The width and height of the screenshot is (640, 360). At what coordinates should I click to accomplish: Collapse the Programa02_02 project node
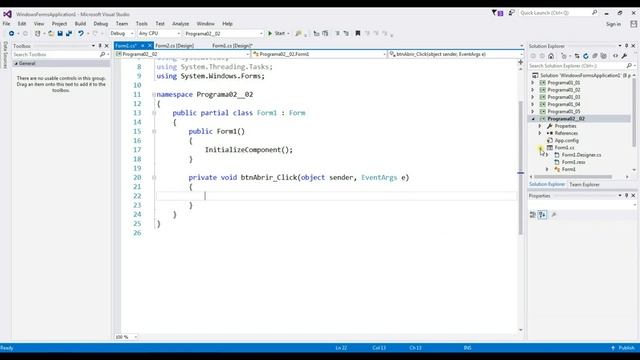(x=533, y=119)
